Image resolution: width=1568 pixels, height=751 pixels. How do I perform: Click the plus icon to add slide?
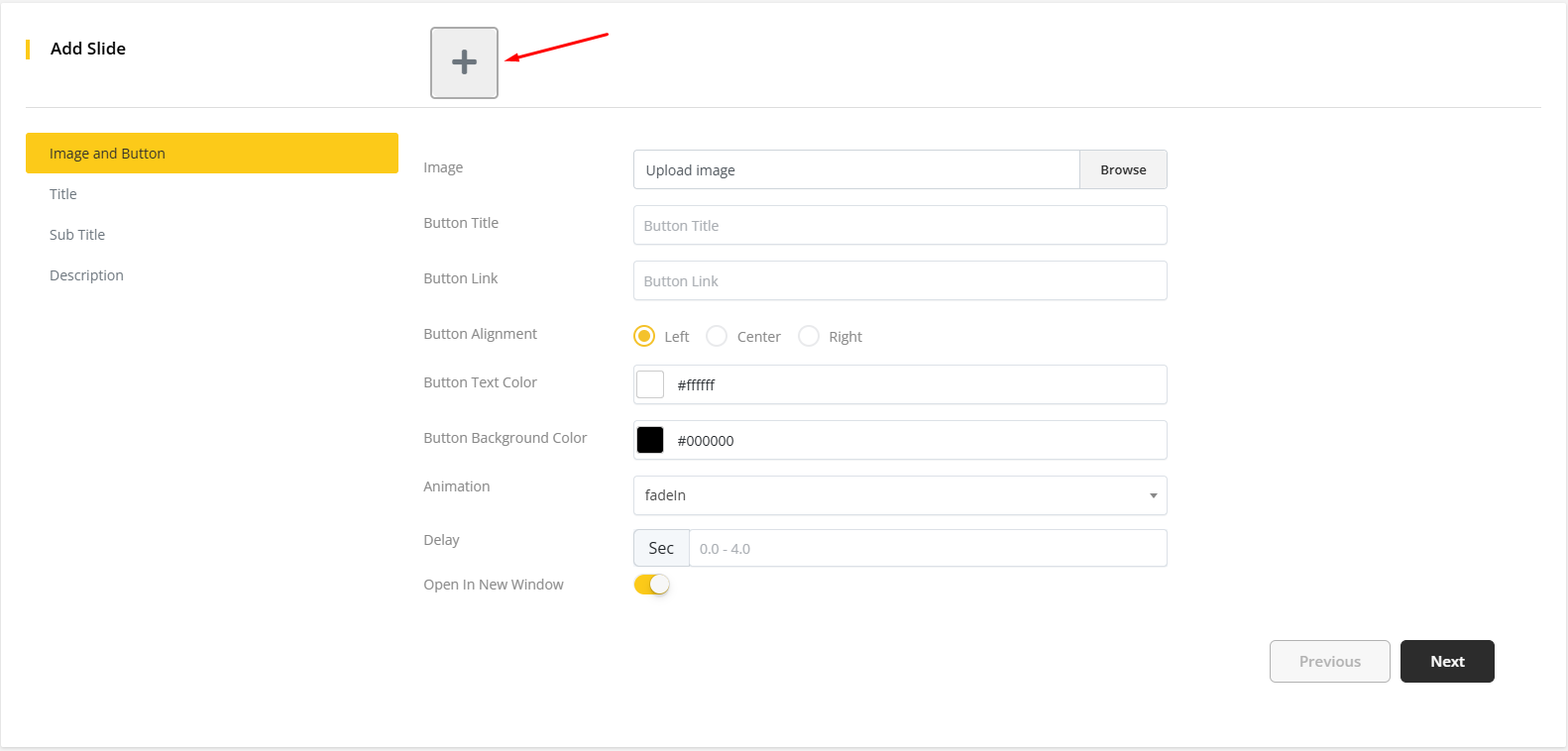click(464, 62)
